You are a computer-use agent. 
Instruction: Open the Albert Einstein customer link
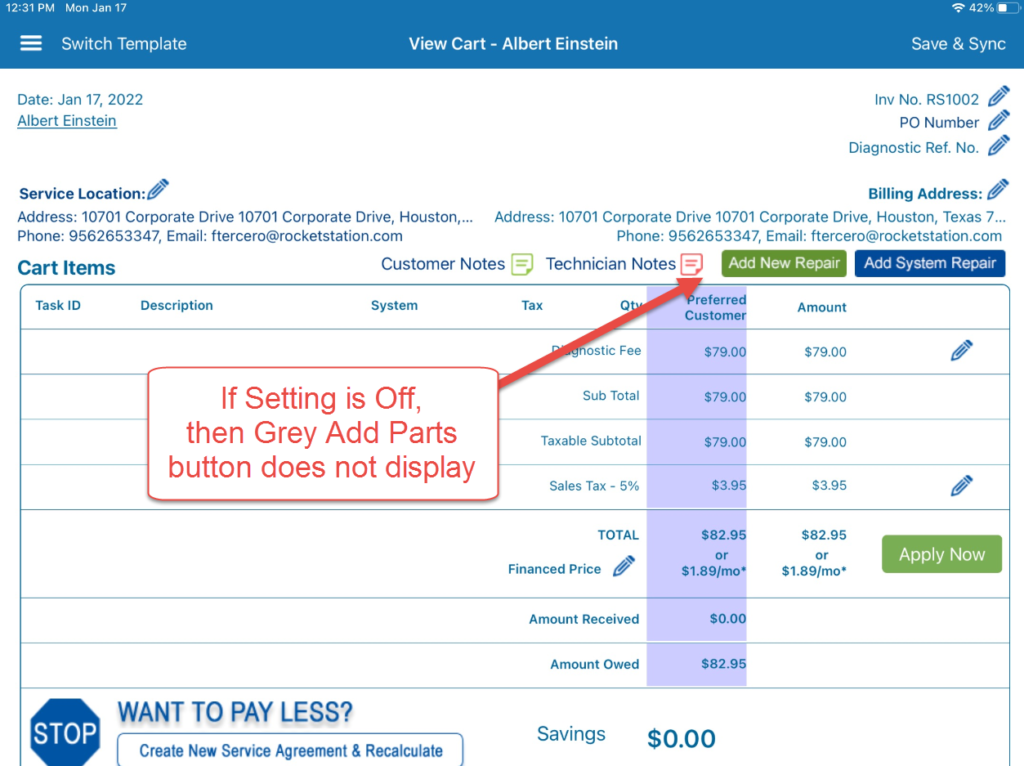click(x=66, y=120)
